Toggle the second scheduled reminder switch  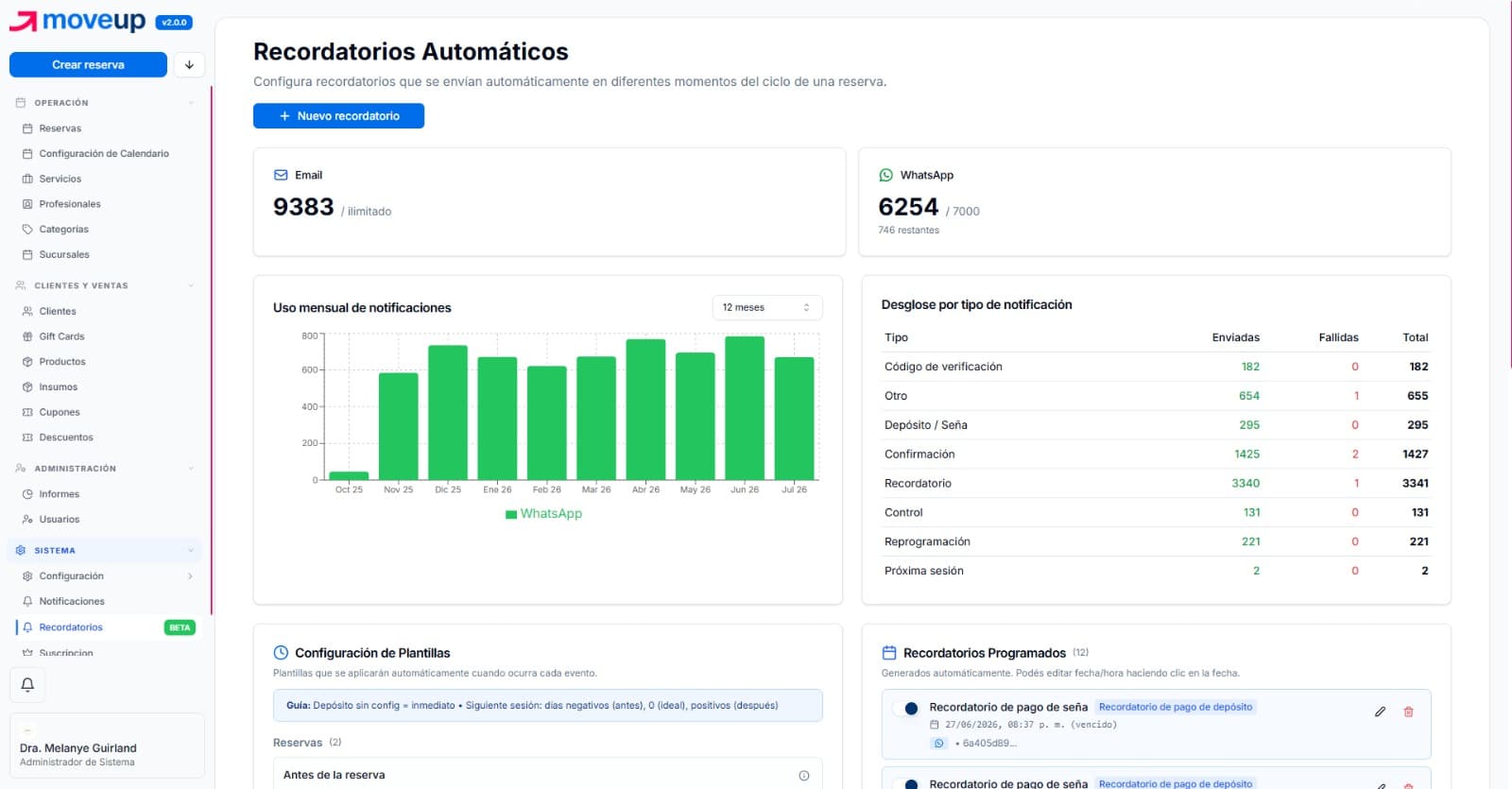[x=905, y=784]
